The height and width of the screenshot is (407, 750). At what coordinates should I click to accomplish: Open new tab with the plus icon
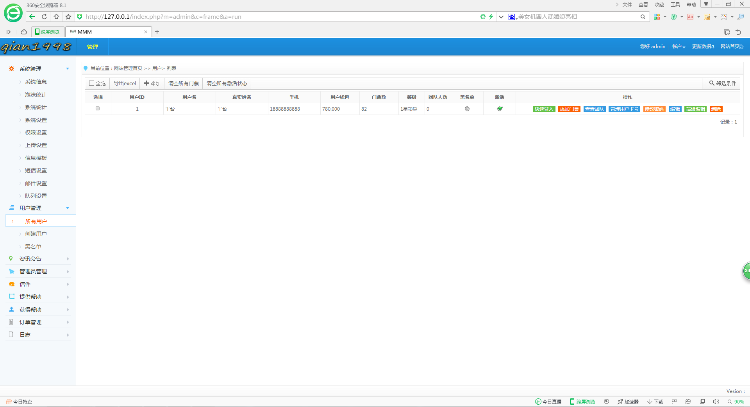click(157, 32)
